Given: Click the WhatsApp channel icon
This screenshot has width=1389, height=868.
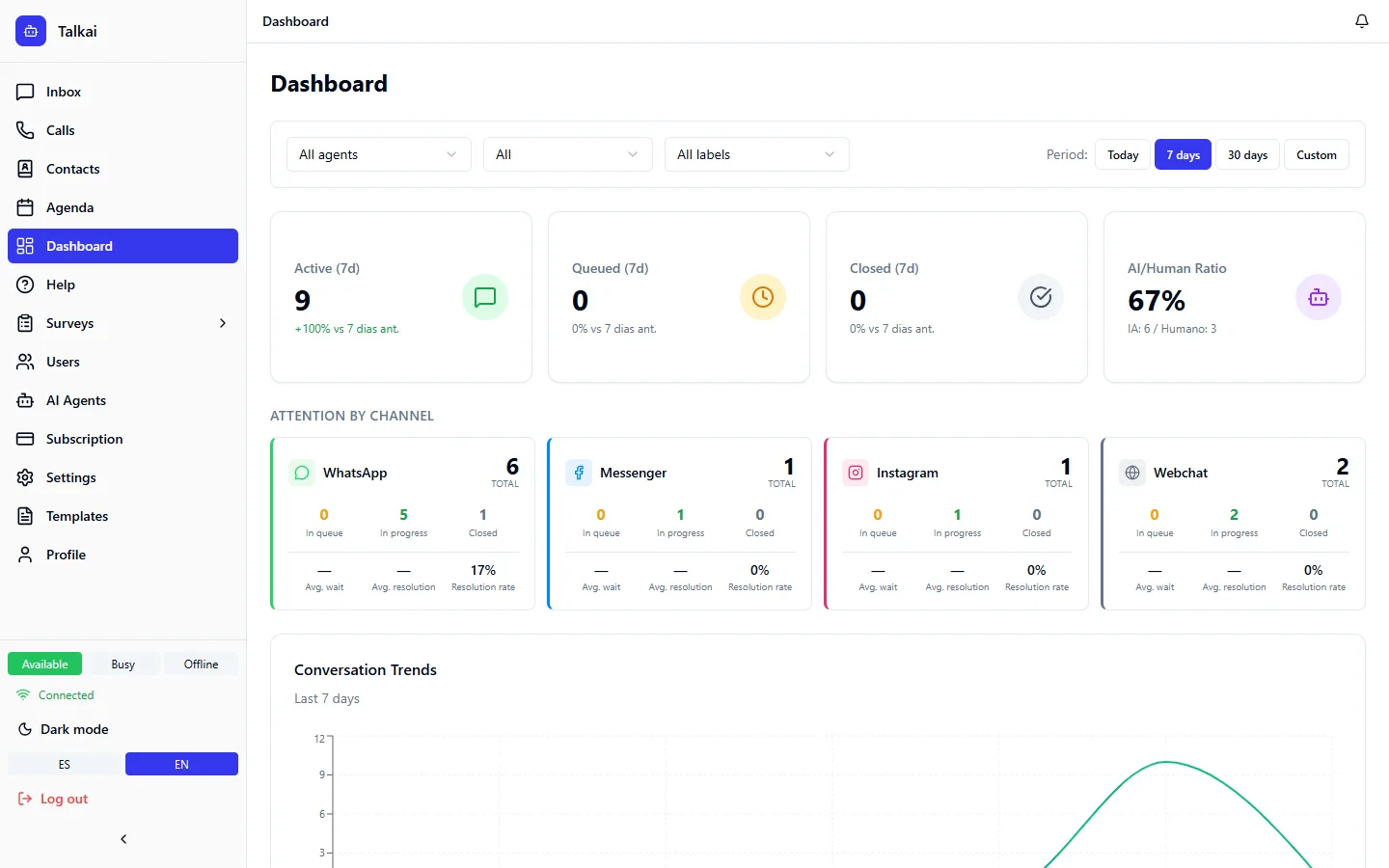Looking at the screenshot, I should tap(302, 473).
